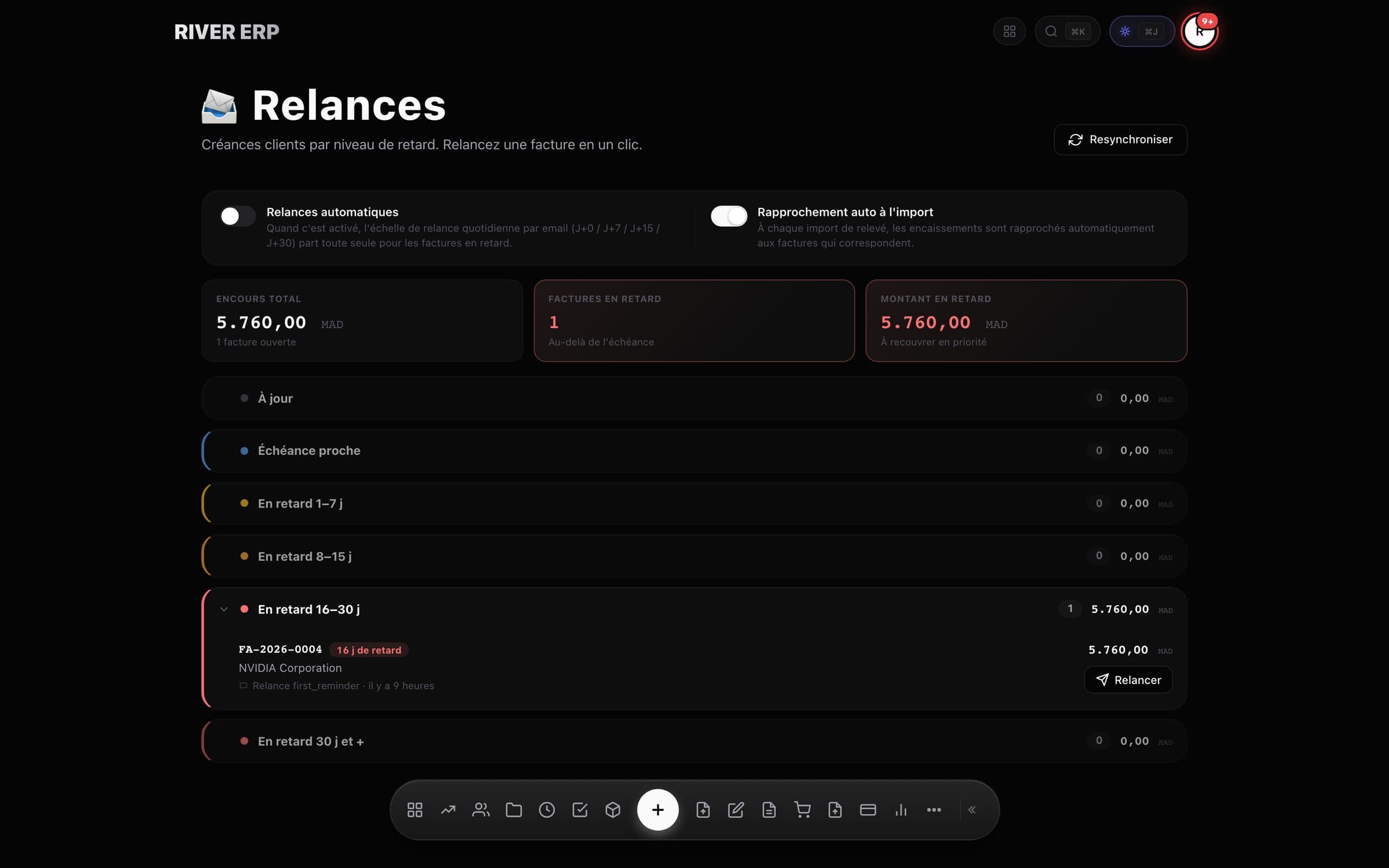This screenshot has height=868, width=1389.
Task: Click the Factures en retard card
Action: coord(694,321)
